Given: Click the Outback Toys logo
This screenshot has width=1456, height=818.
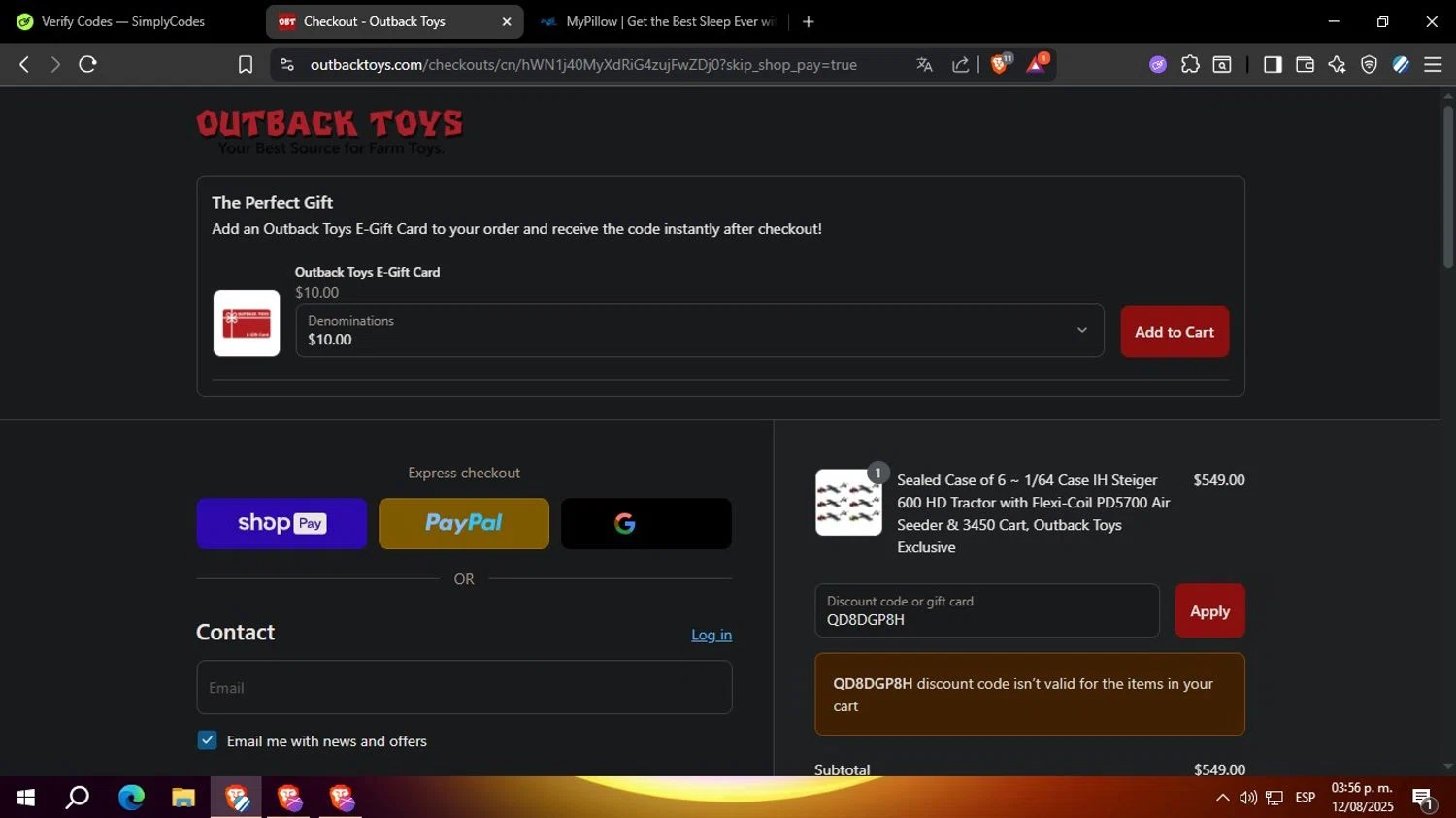Looking at the screenshot, I should 330,131.
